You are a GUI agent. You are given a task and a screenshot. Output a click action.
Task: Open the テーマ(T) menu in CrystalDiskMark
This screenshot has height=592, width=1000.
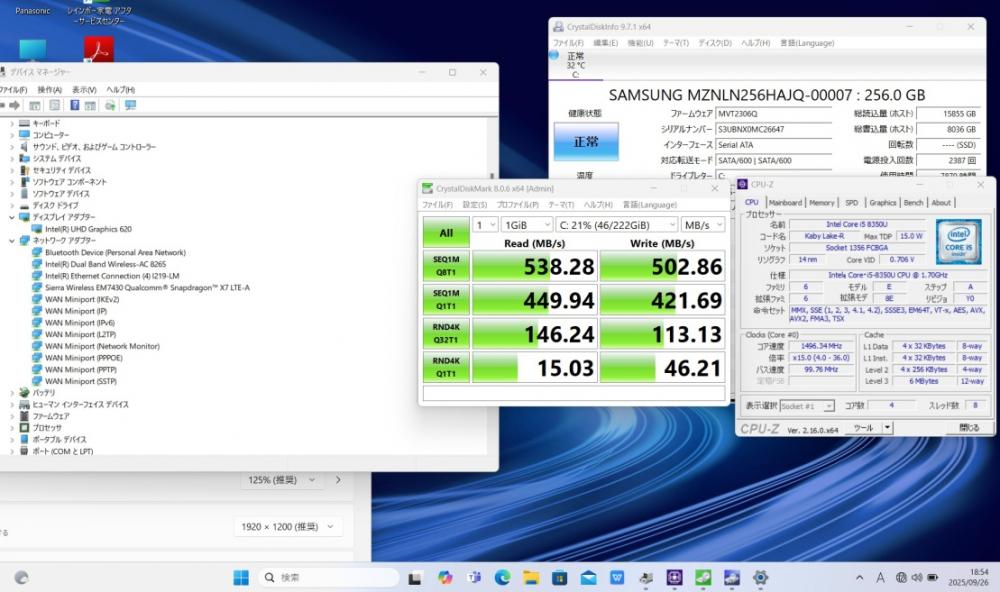563,205
